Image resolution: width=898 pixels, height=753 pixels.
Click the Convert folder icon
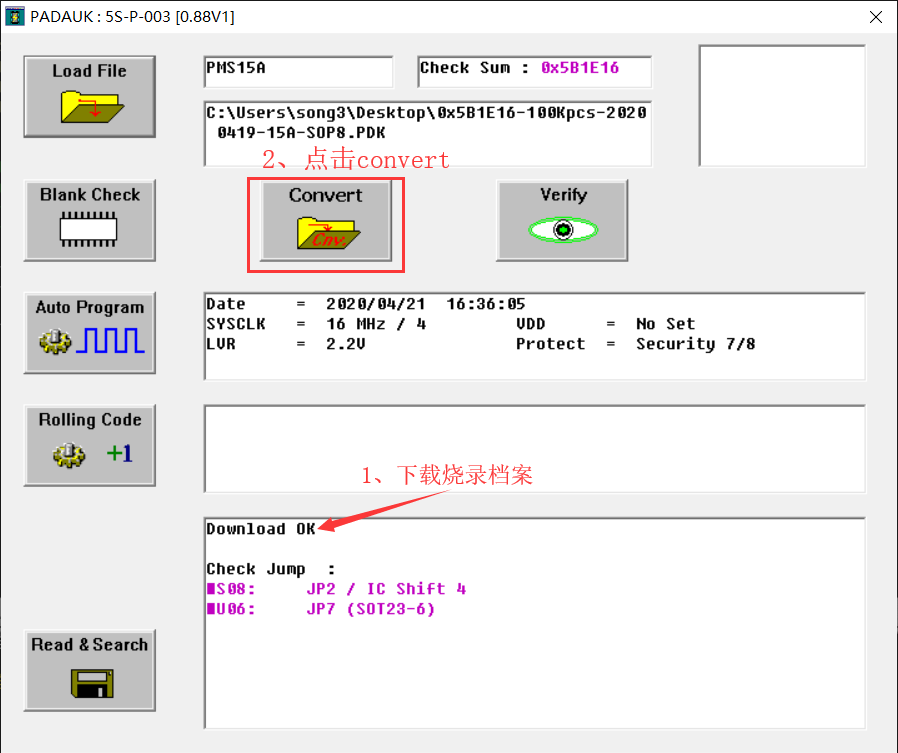pos(326,231)
